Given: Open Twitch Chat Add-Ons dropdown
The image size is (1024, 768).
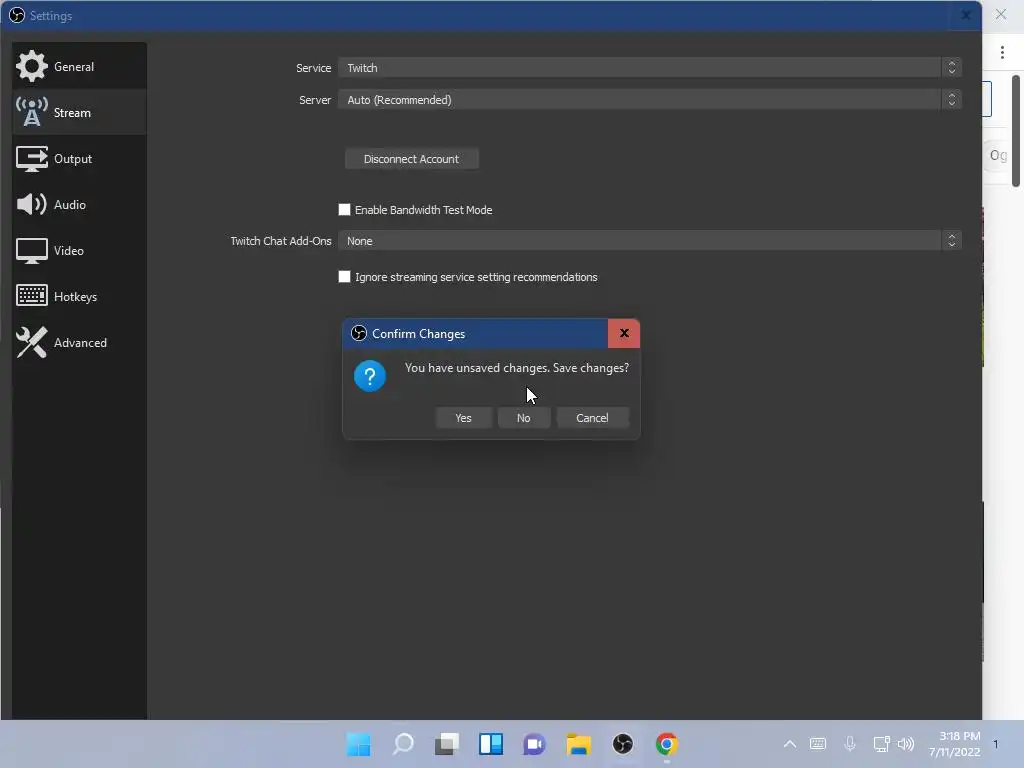Looking at the screenshot, I should coord(650,240).
